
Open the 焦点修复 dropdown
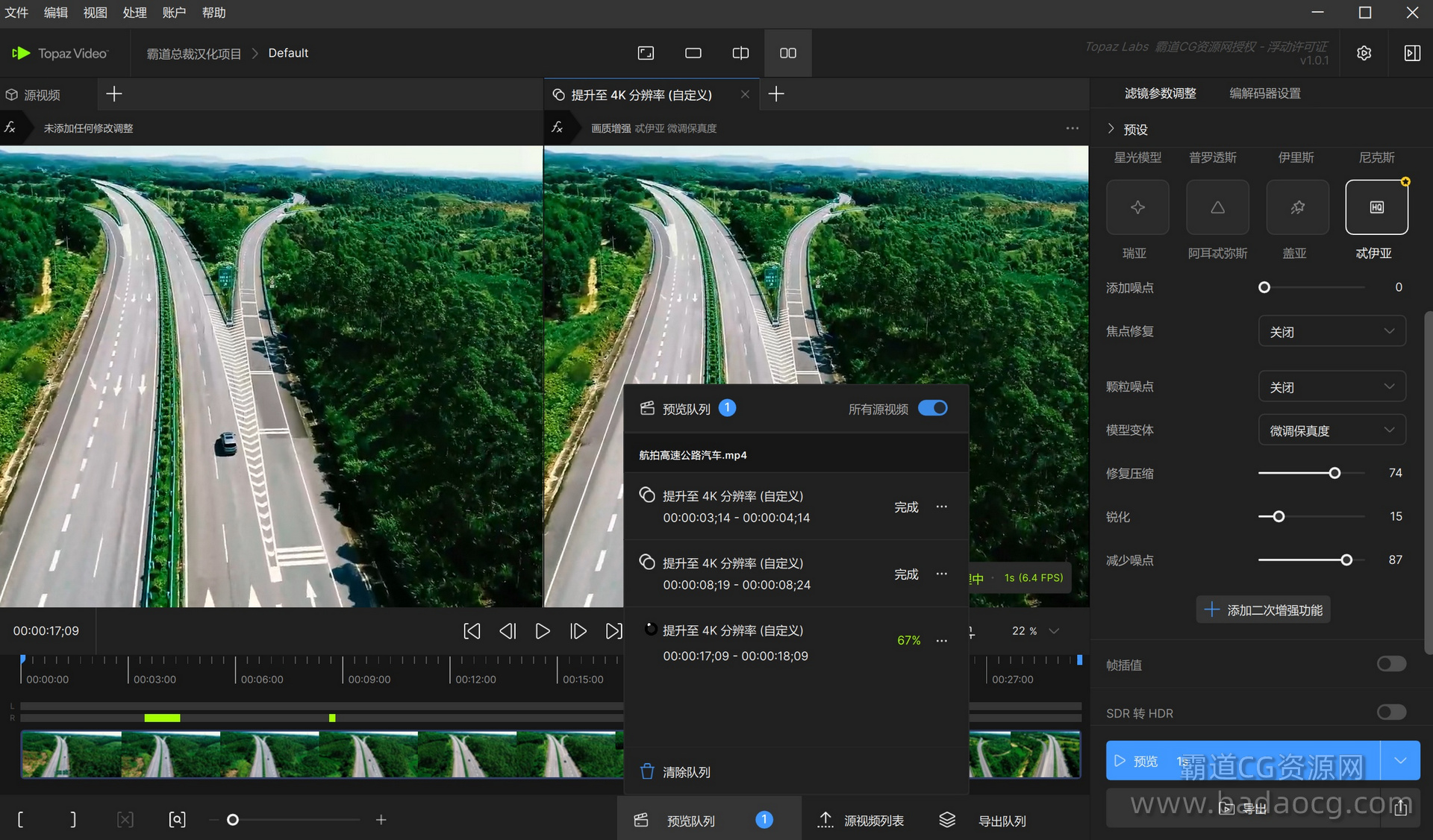click(1331, 331)
